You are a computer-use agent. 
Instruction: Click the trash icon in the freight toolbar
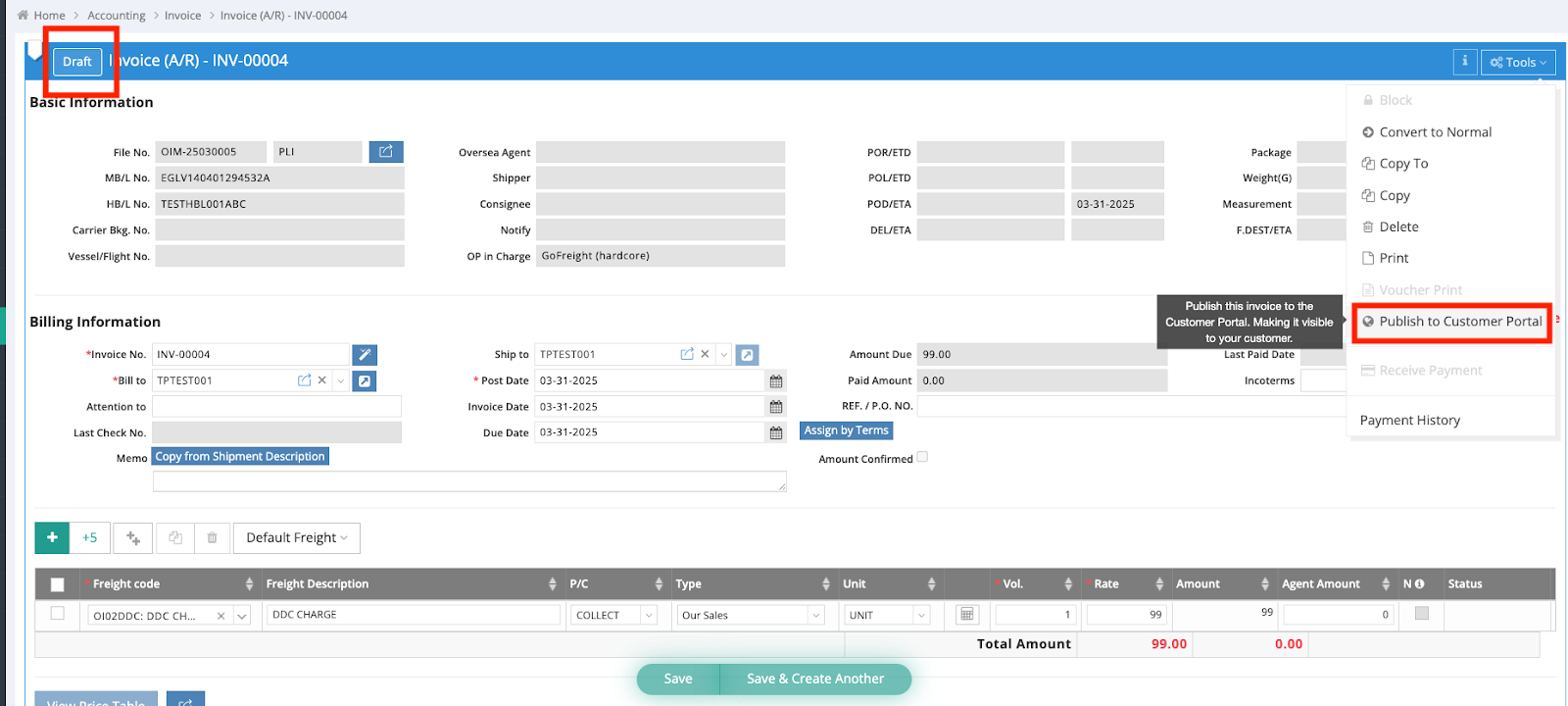212,537
